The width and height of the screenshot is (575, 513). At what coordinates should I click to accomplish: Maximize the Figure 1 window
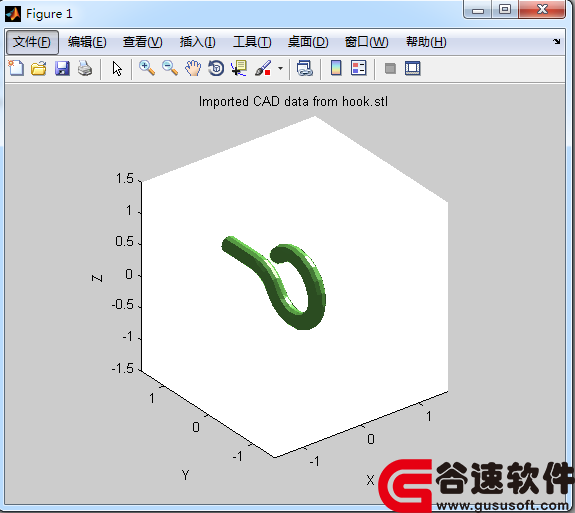(x=505, y=10)
